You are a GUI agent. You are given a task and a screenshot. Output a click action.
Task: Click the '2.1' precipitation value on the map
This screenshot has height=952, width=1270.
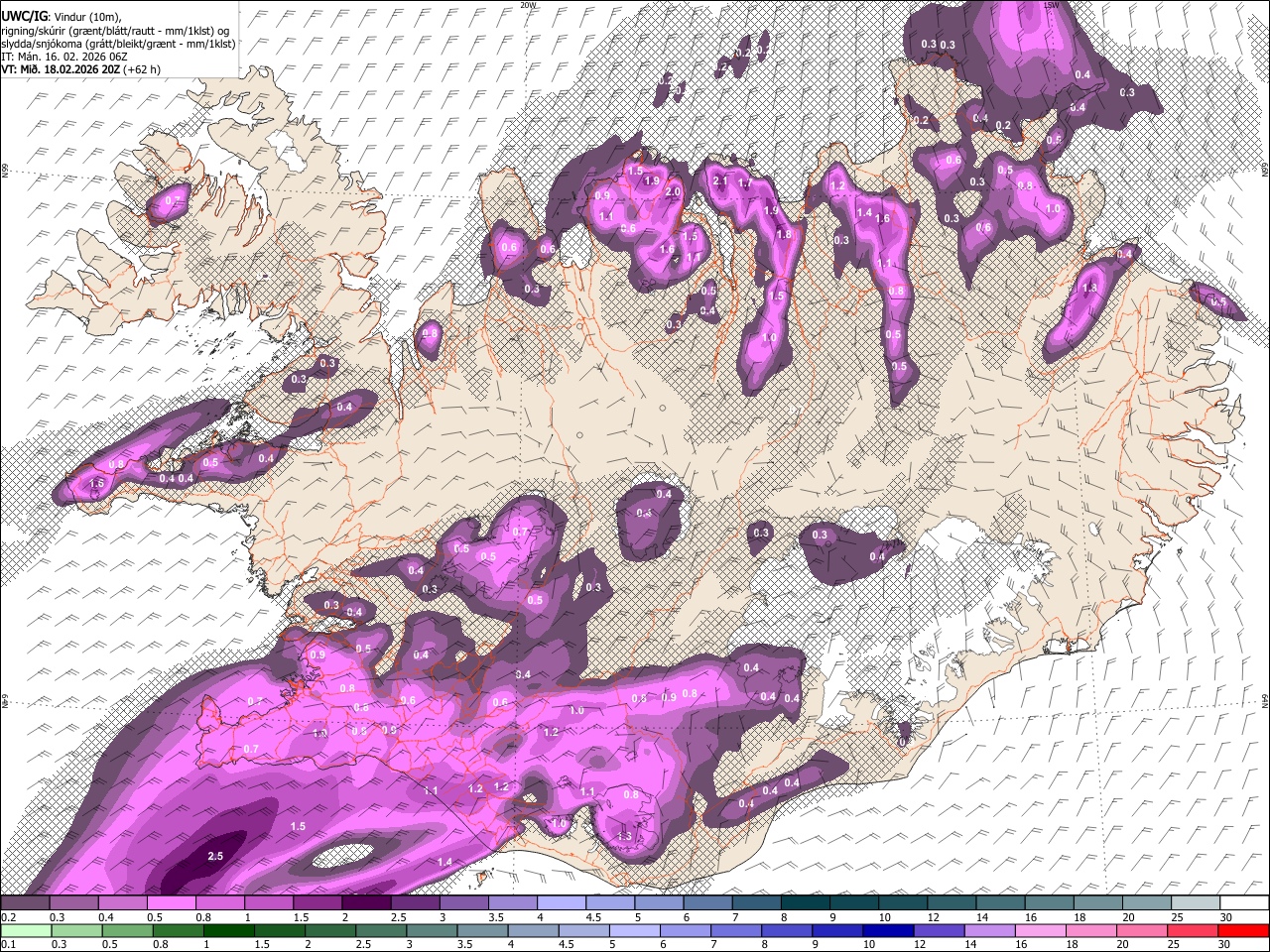click(x=720, y=181)
